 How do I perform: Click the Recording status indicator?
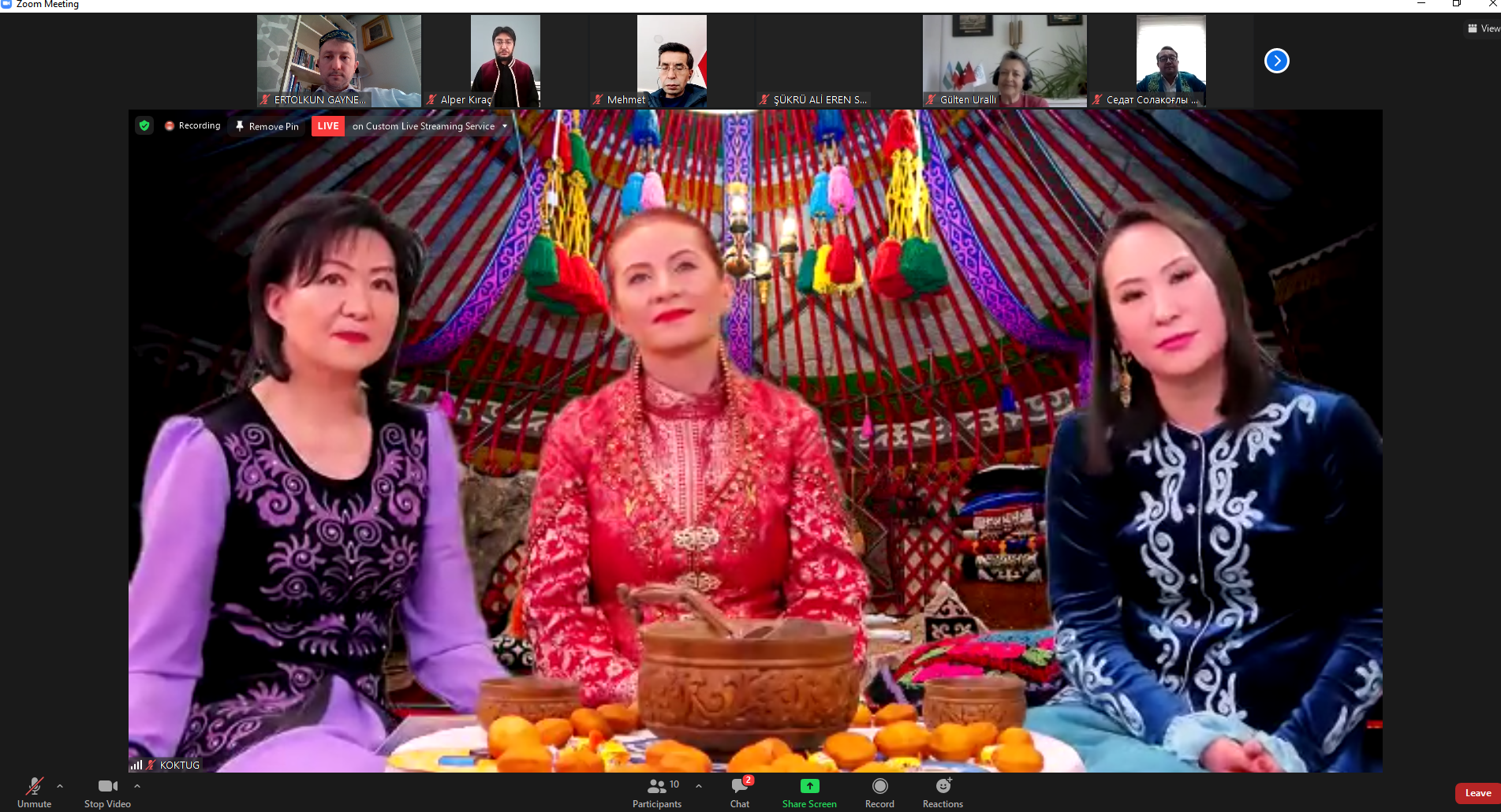coord(192,126)
